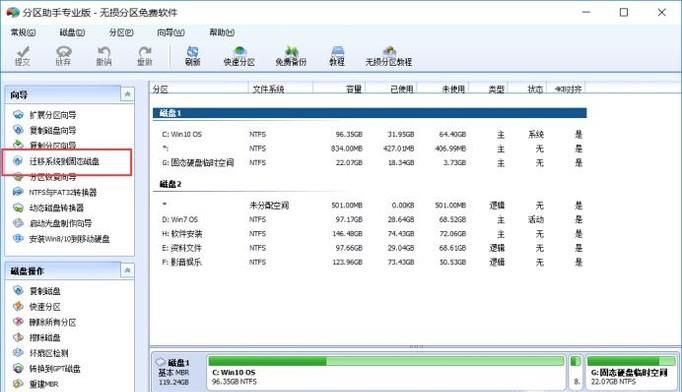Sort by the 4K对齐 column header
This screenshot has height=392, width=682.
pos(565,89)
